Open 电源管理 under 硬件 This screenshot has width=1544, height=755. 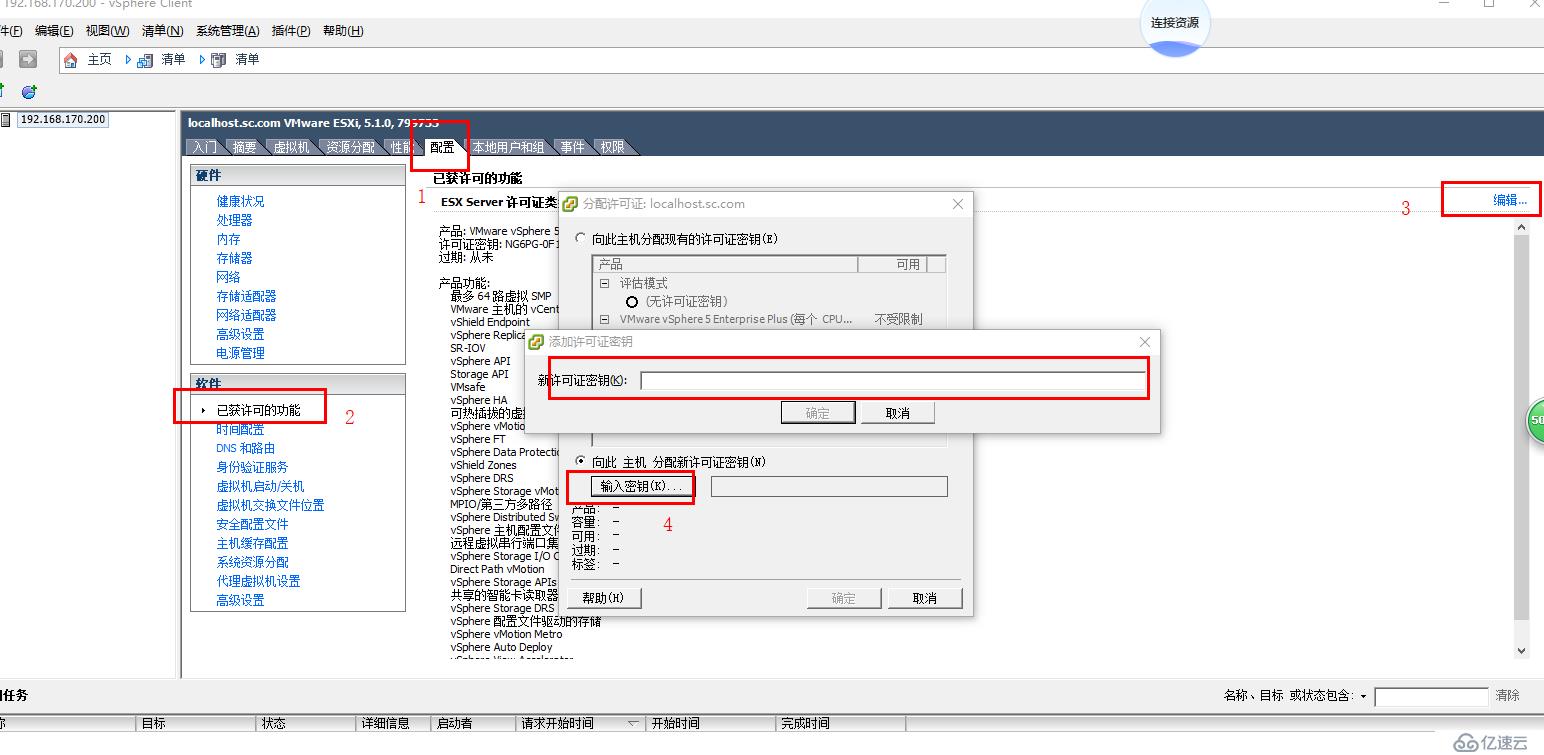(x=241, y=353)
